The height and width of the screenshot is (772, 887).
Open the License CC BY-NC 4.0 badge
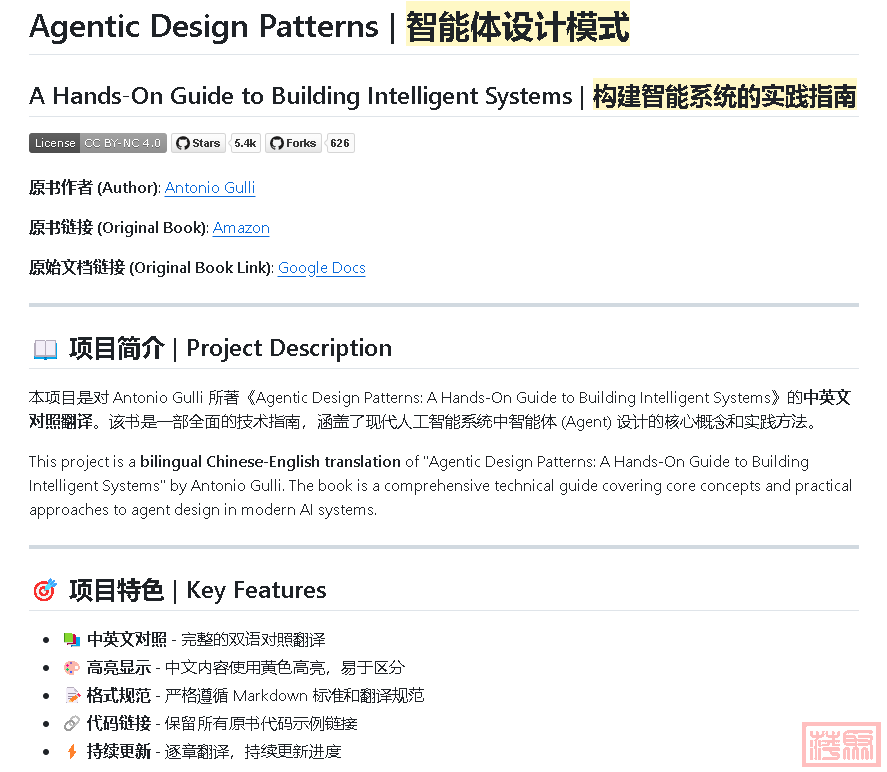(97, 143)
